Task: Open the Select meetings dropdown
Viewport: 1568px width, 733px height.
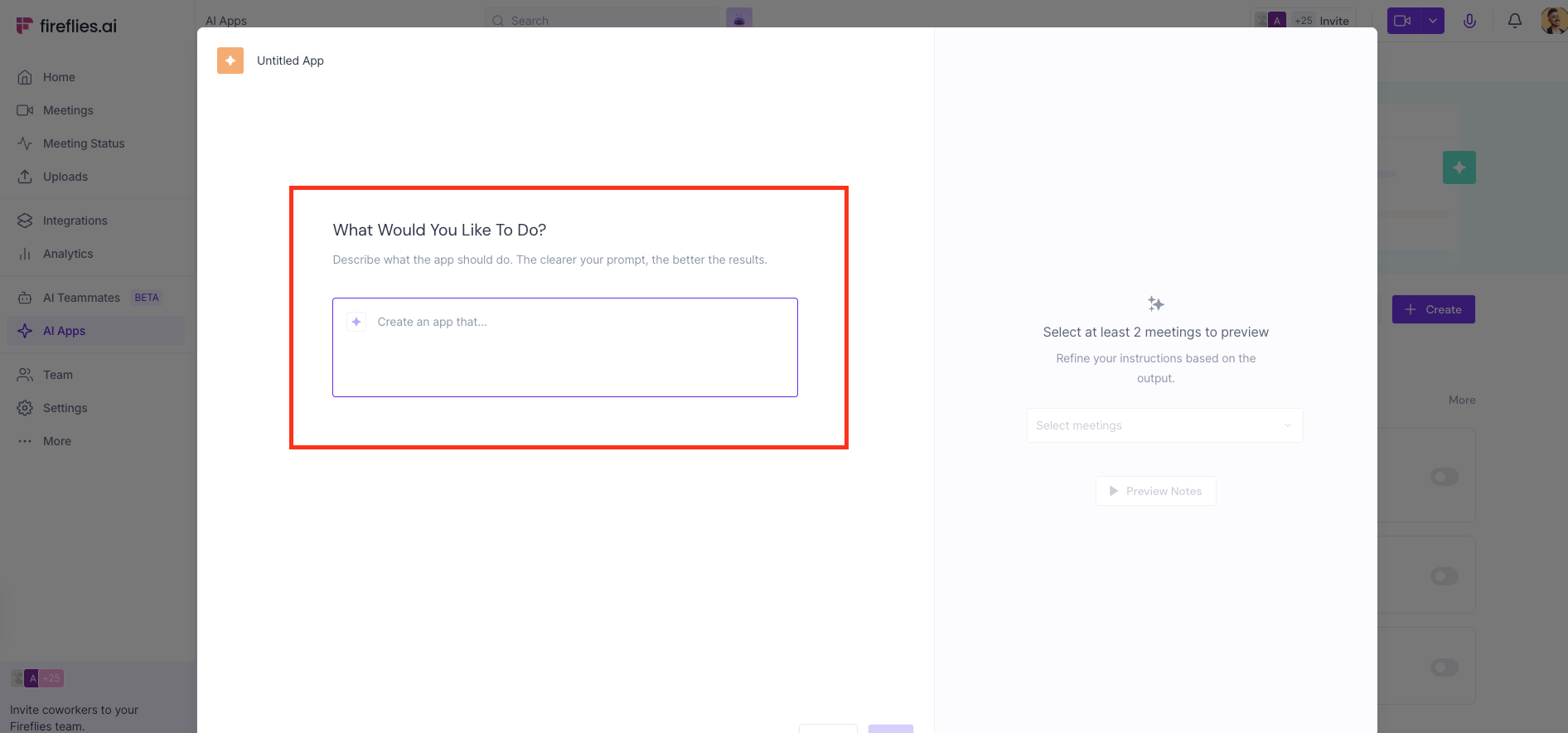Action: click(1164, 425)
